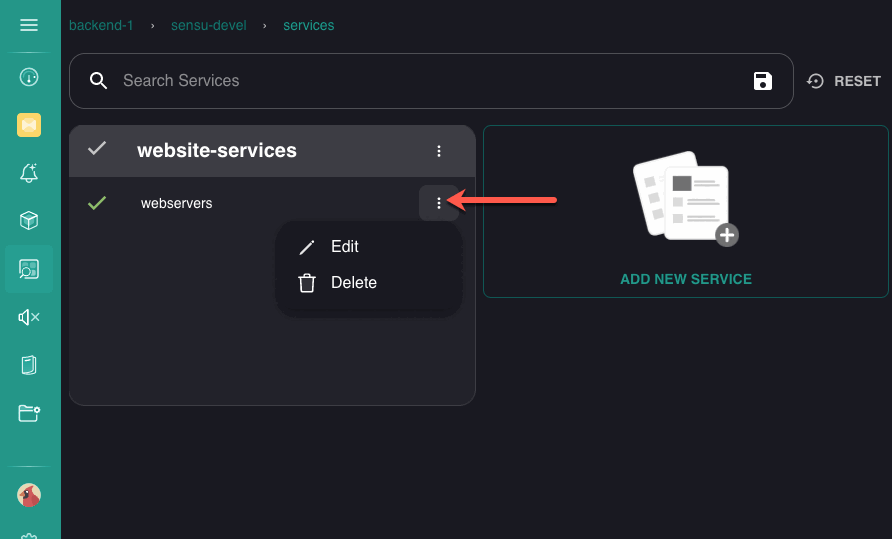Open the cube entities icon in sidebar

29,221
